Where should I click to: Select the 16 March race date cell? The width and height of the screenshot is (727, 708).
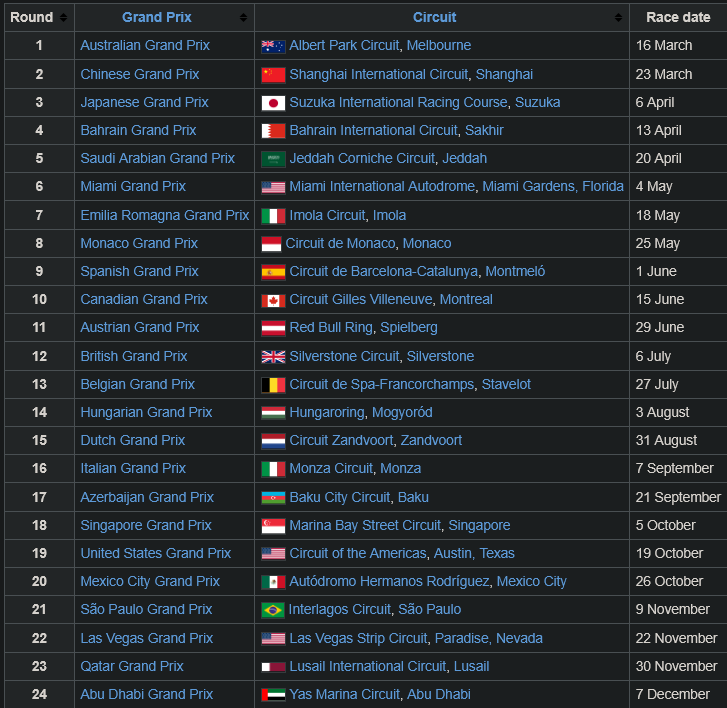click(678, 45)
